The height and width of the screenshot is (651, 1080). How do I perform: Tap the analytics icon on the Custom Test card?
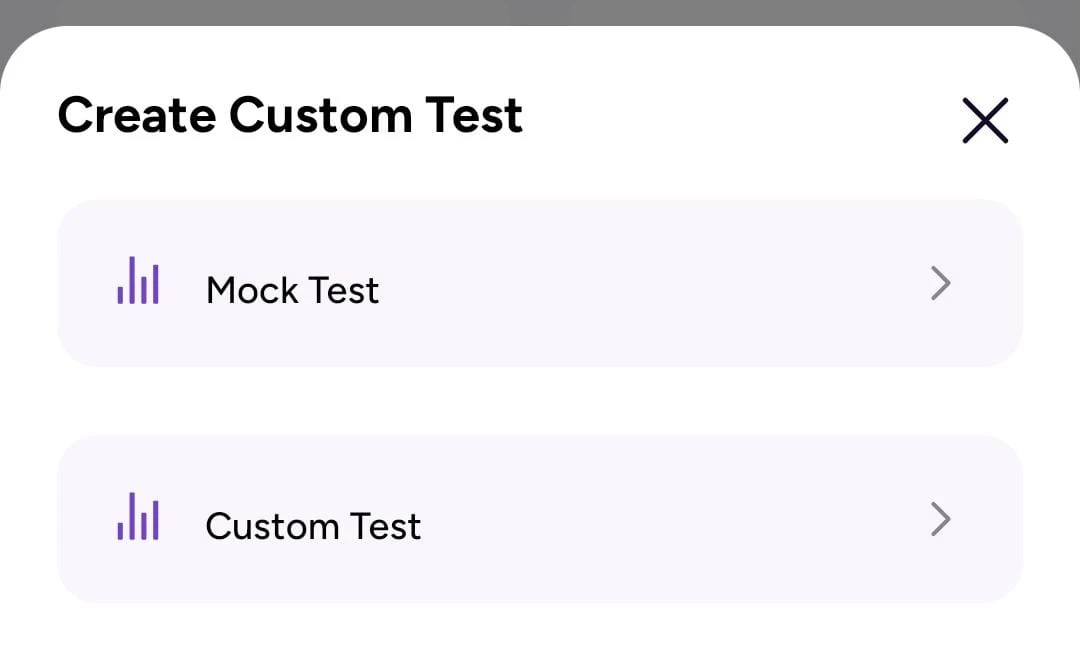pos(138,518)
